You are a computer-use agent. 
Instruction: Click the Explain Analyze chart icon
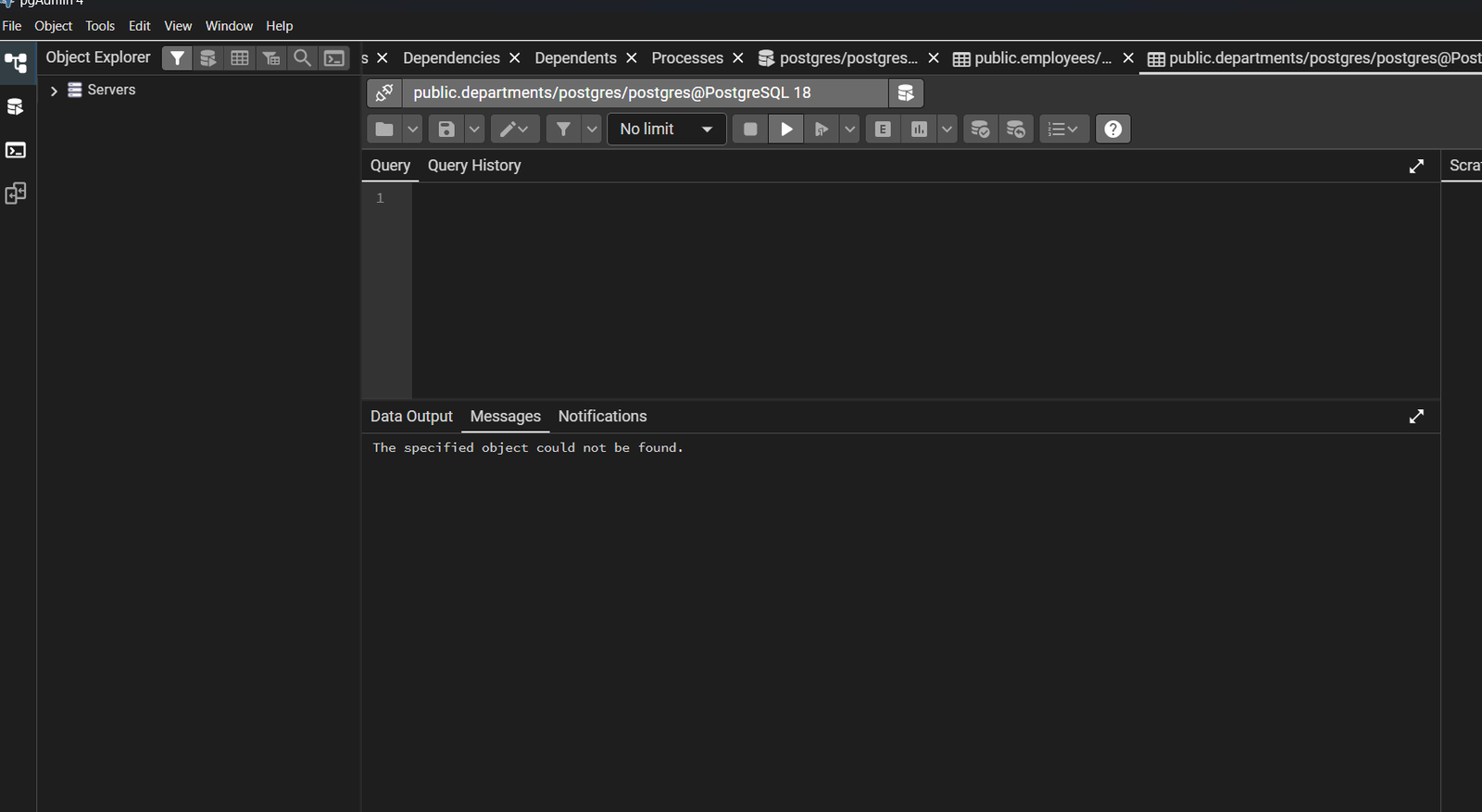[x=919, y=129]
